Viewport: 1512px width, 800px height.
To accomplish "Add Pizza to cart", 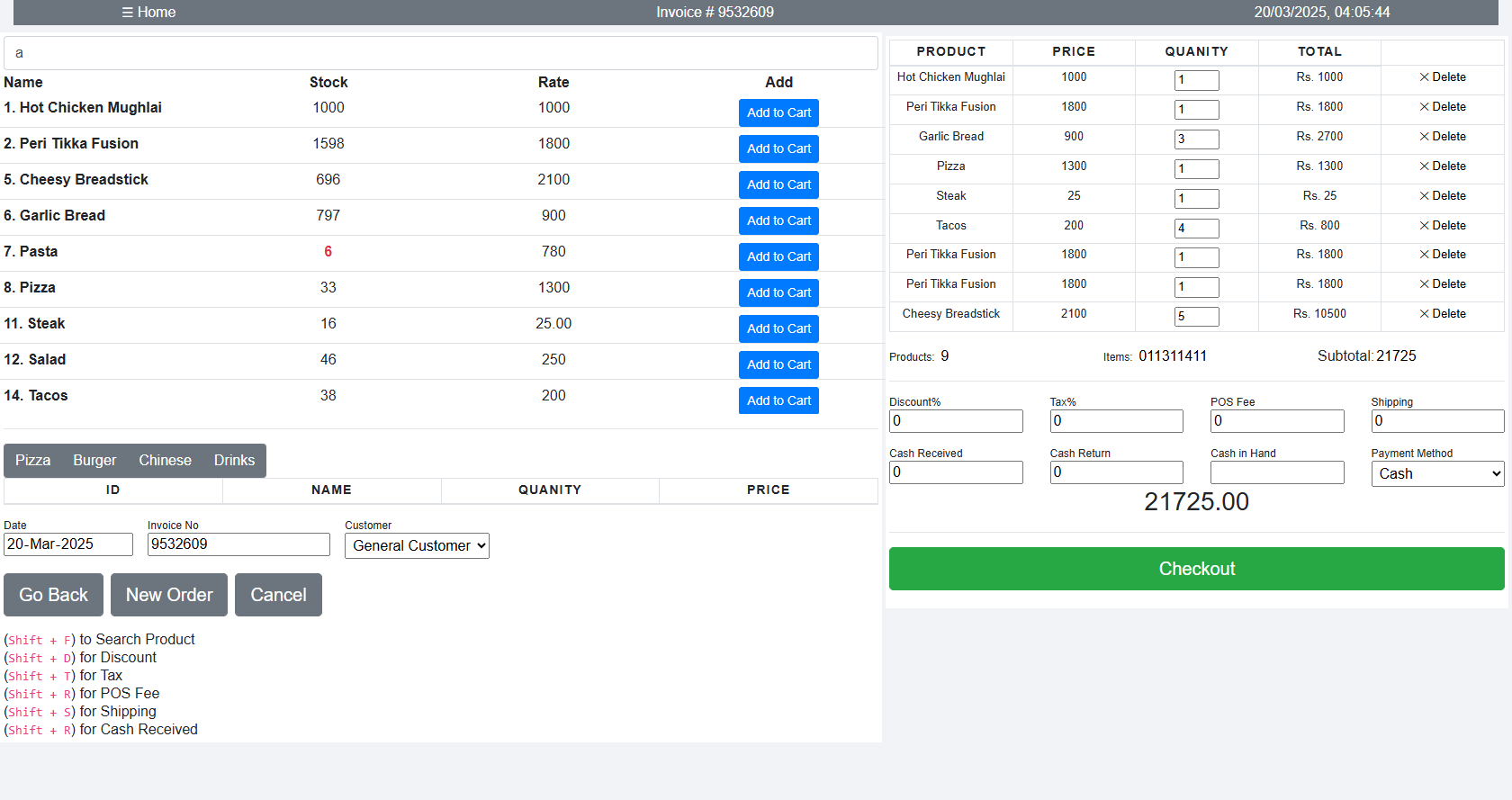I will pyautogui.click(x=778, y=292).
